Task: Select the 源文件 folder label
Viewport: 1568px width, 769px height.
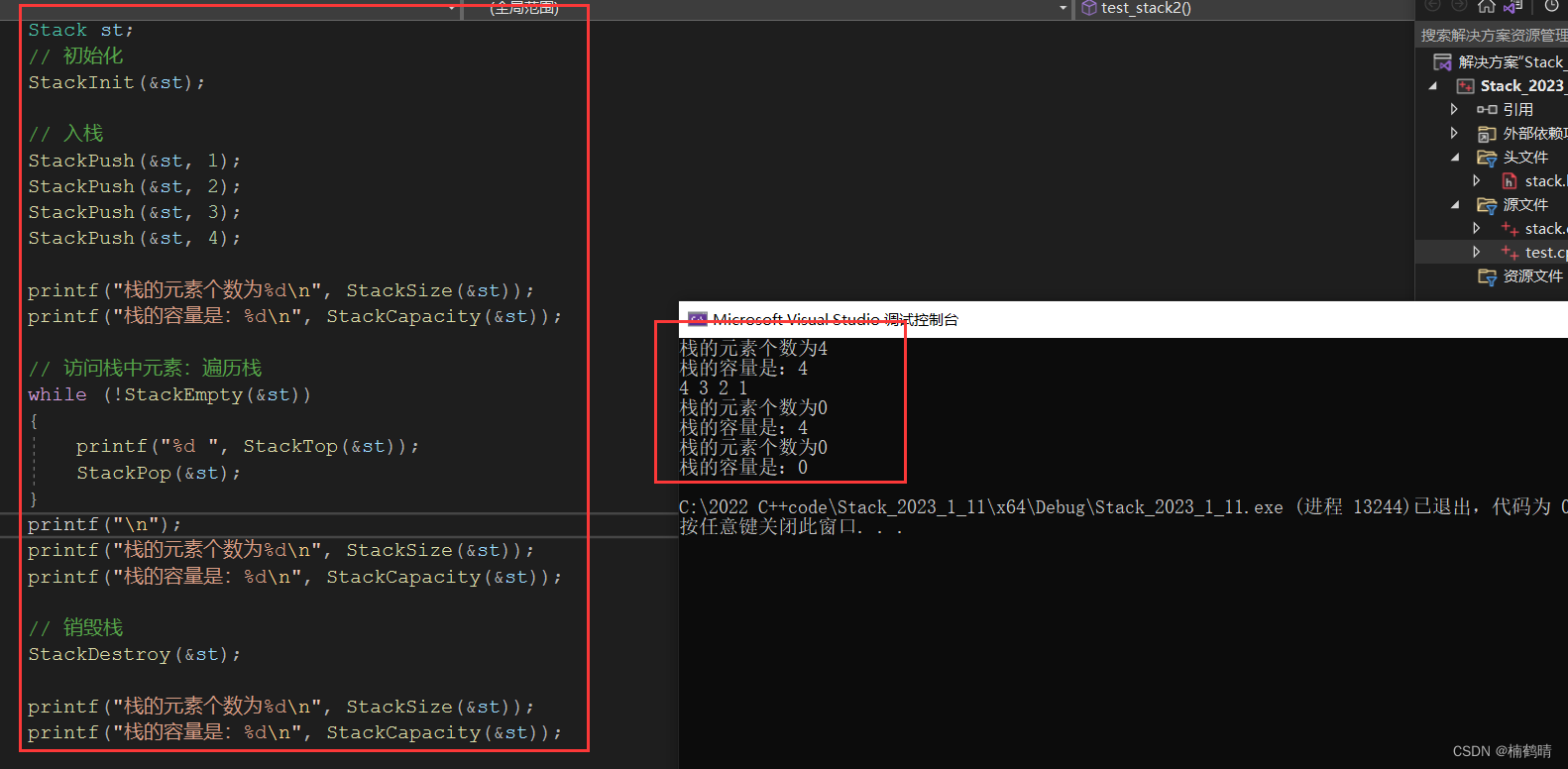Action: point(1525,205)
